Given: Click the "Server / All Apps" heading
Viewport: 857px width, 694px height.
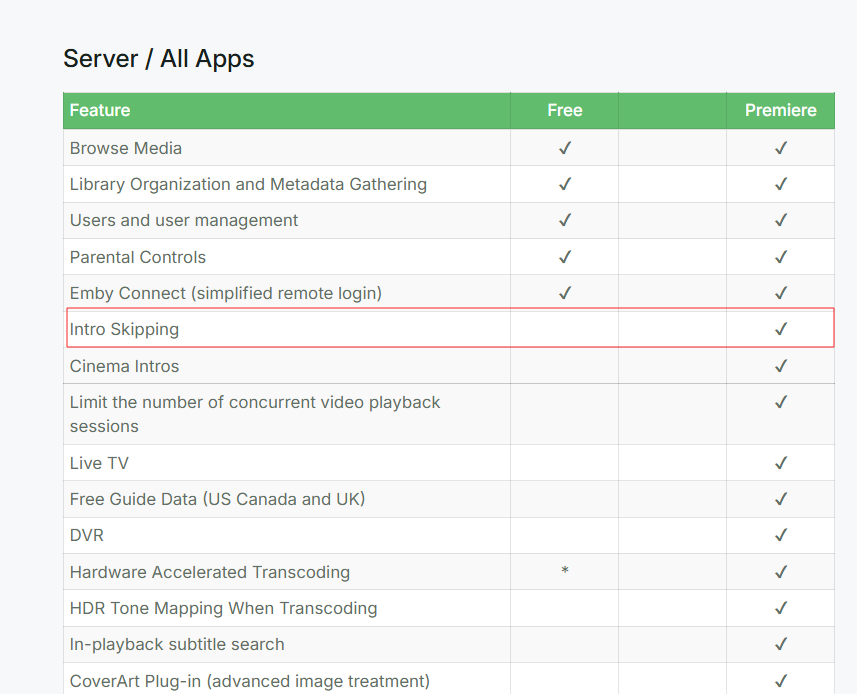Looking at the screenshot, I should [x=159, y=58].
